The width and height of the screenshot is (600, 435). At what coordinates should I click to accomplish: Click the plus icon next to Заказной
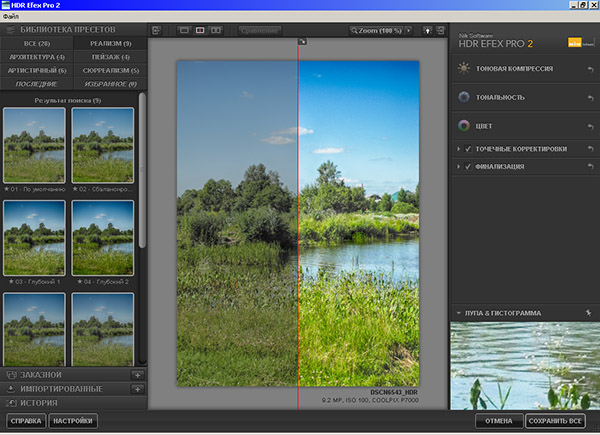tap(137, 374)
